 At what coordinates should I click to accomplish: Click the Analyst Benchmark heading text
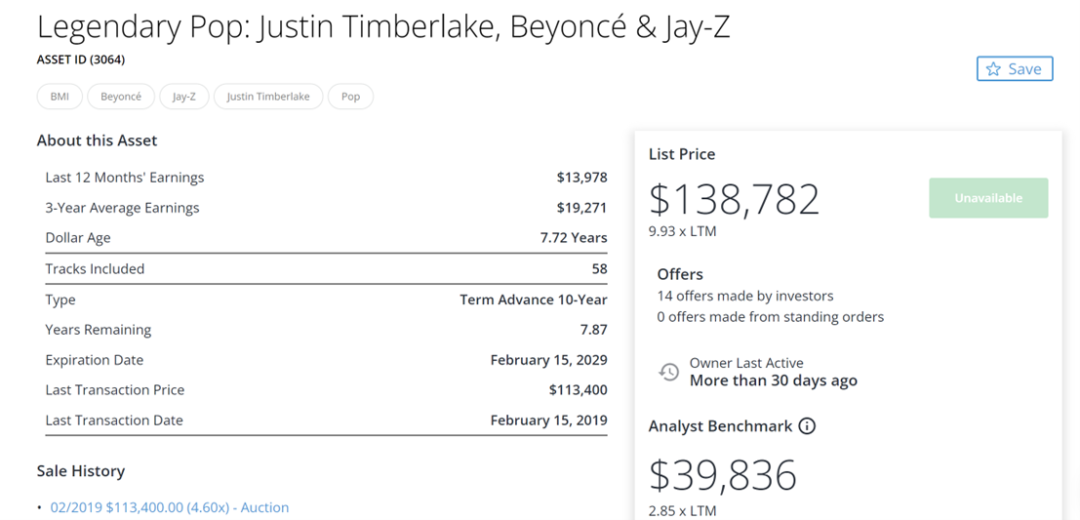(x=720, y=426)
